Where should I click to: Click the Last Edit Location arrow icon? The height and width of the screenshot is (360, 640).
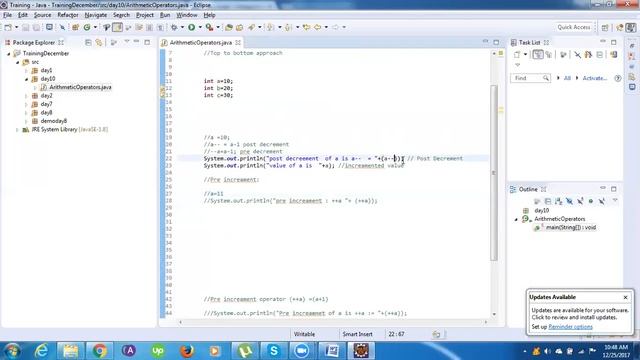(x=307, y=27)
